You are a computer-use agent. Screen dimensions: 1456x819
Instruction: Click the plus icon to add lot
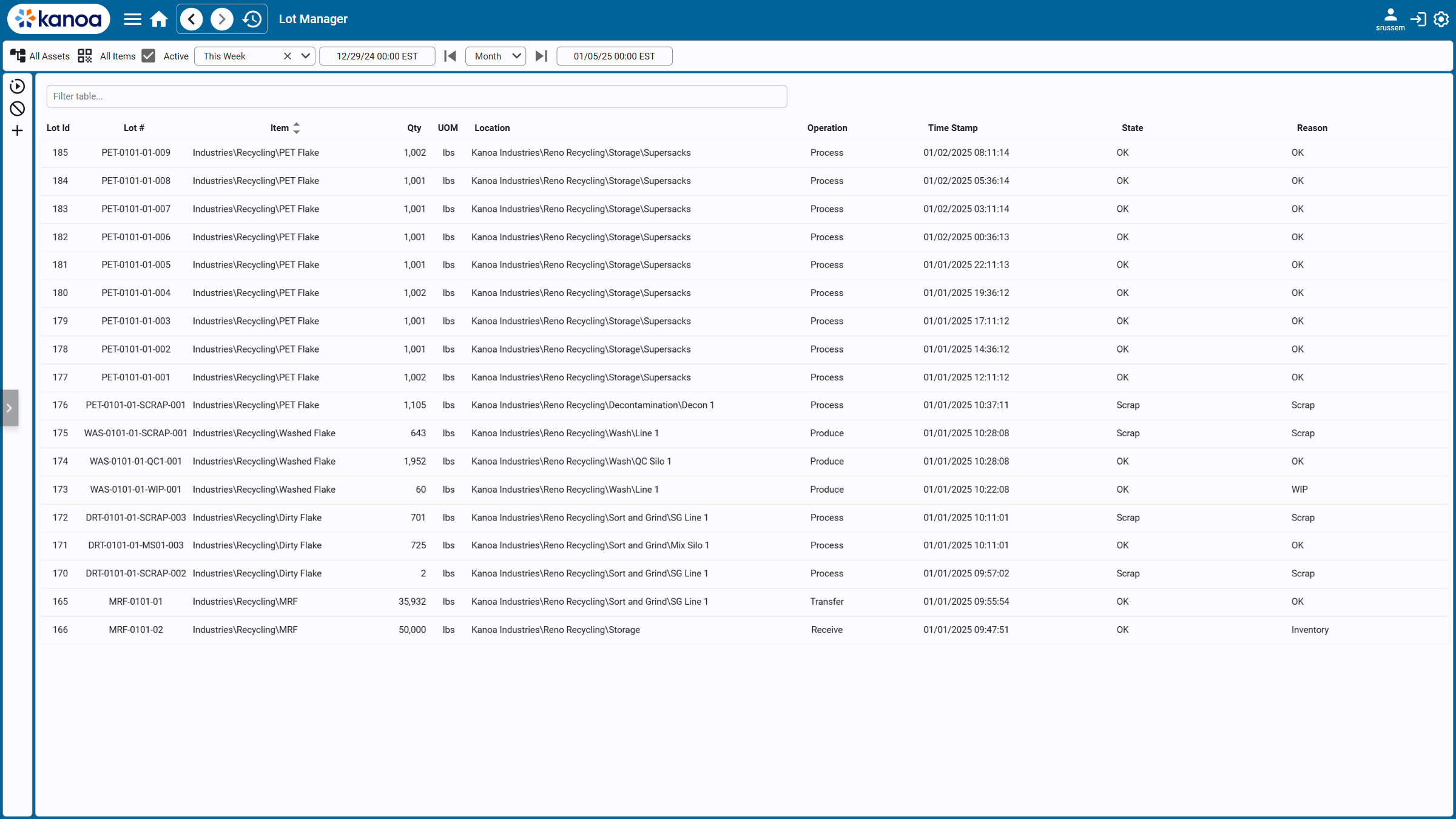17,130
